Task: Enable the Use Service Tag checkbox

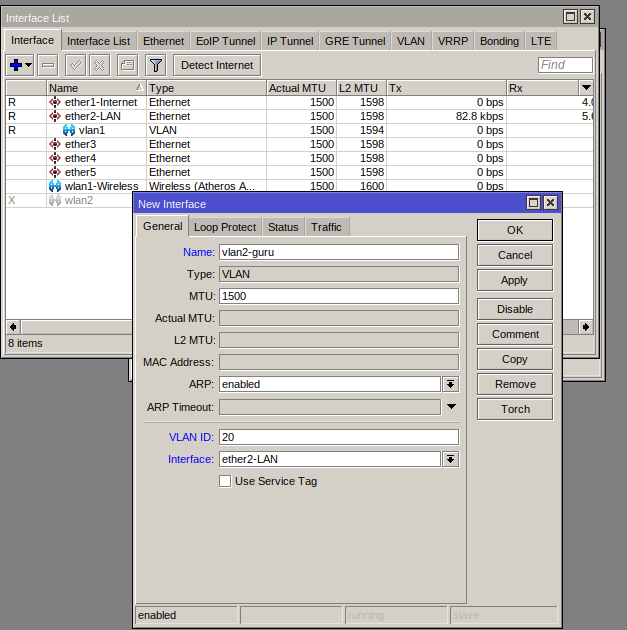Action: click(x=225, y=481)
